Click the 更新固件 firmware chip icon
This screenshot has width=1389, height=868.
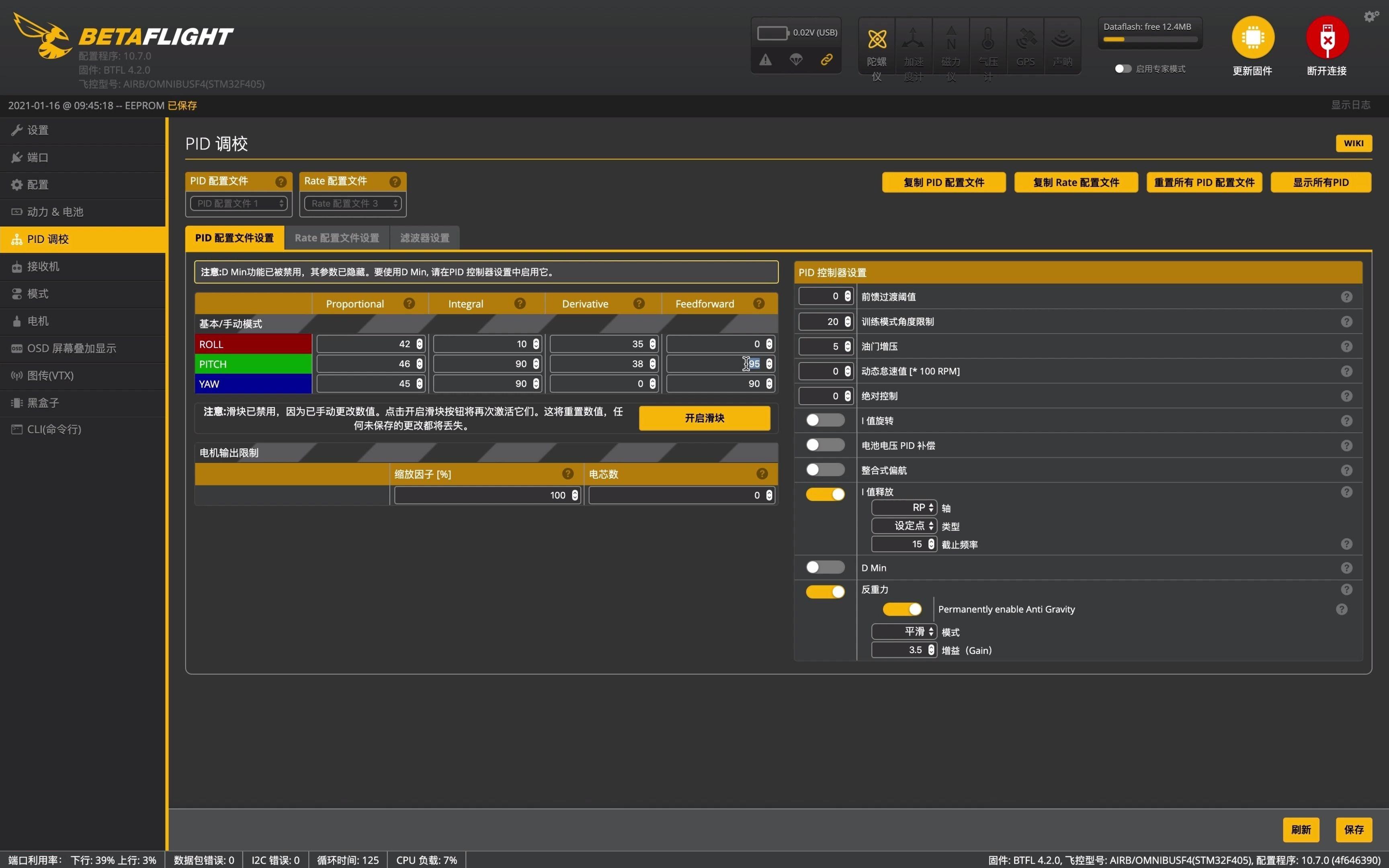coord(1252,37)
